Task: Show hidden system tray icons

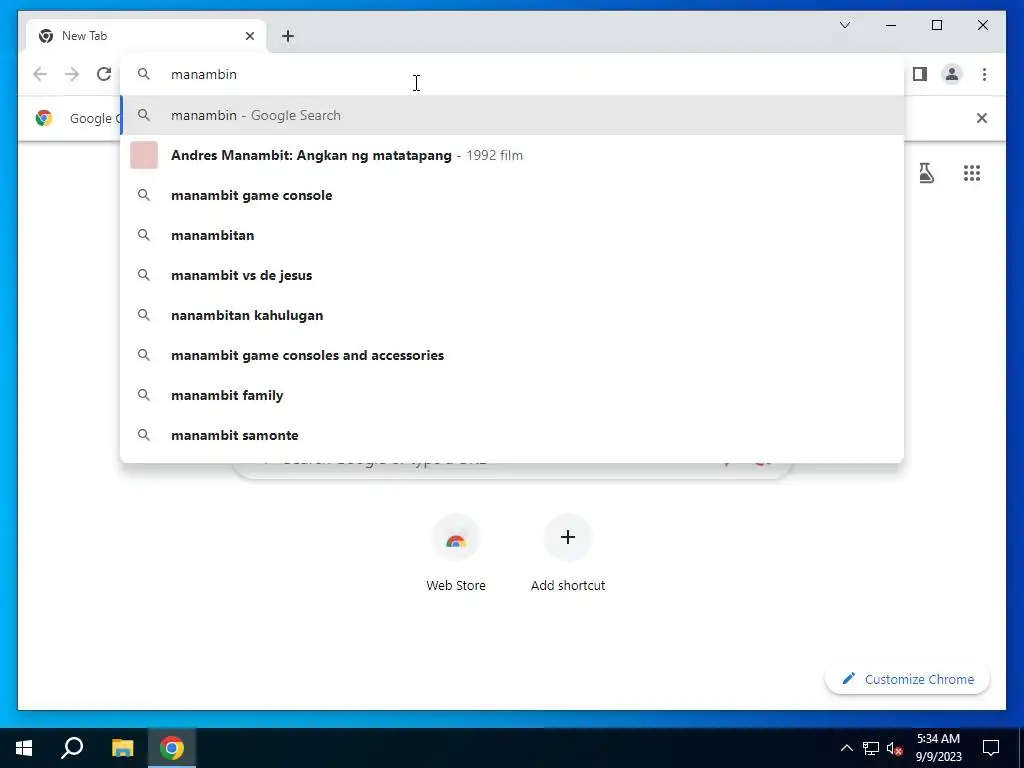Action: click(846, 748)
